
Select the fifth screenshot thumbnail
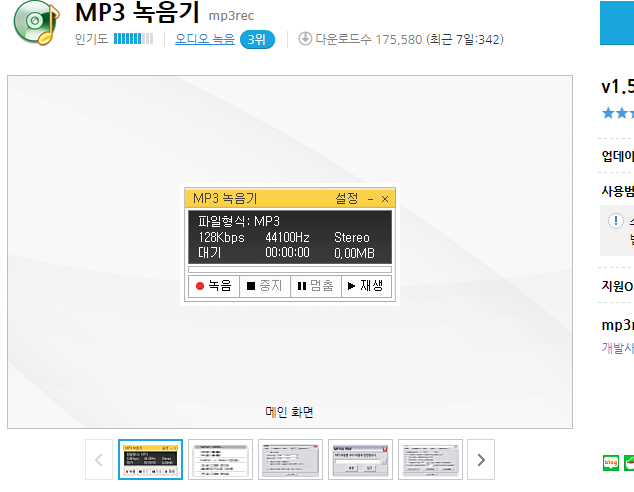click(x=430, y=460)
